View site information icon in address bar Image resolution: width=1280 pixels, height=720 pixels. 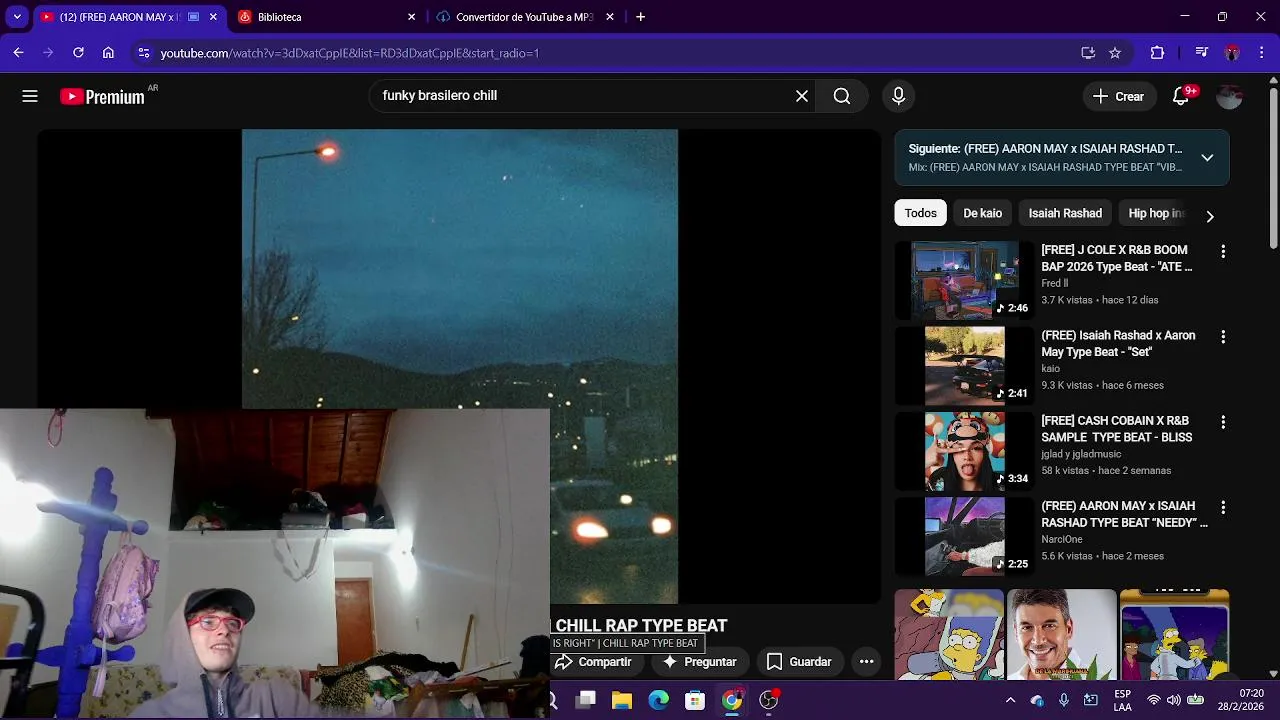click(144, 53)
